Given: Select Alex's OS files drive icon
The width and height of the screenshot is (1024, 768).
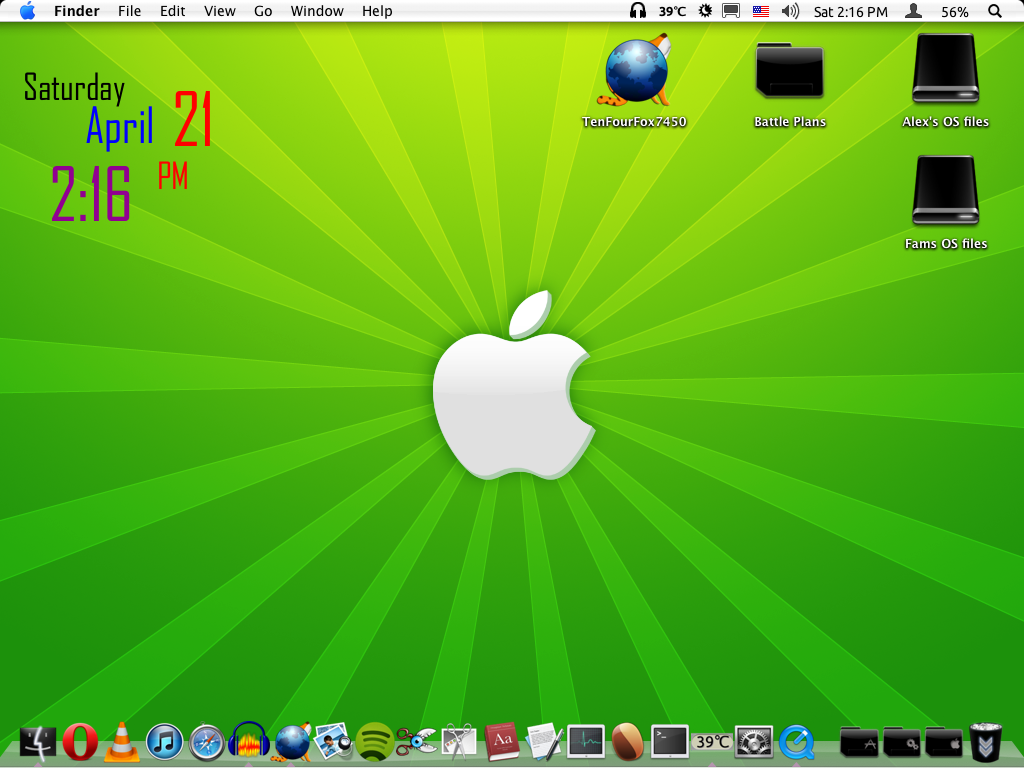Looking at the screenshot, I should coord(945,81).
